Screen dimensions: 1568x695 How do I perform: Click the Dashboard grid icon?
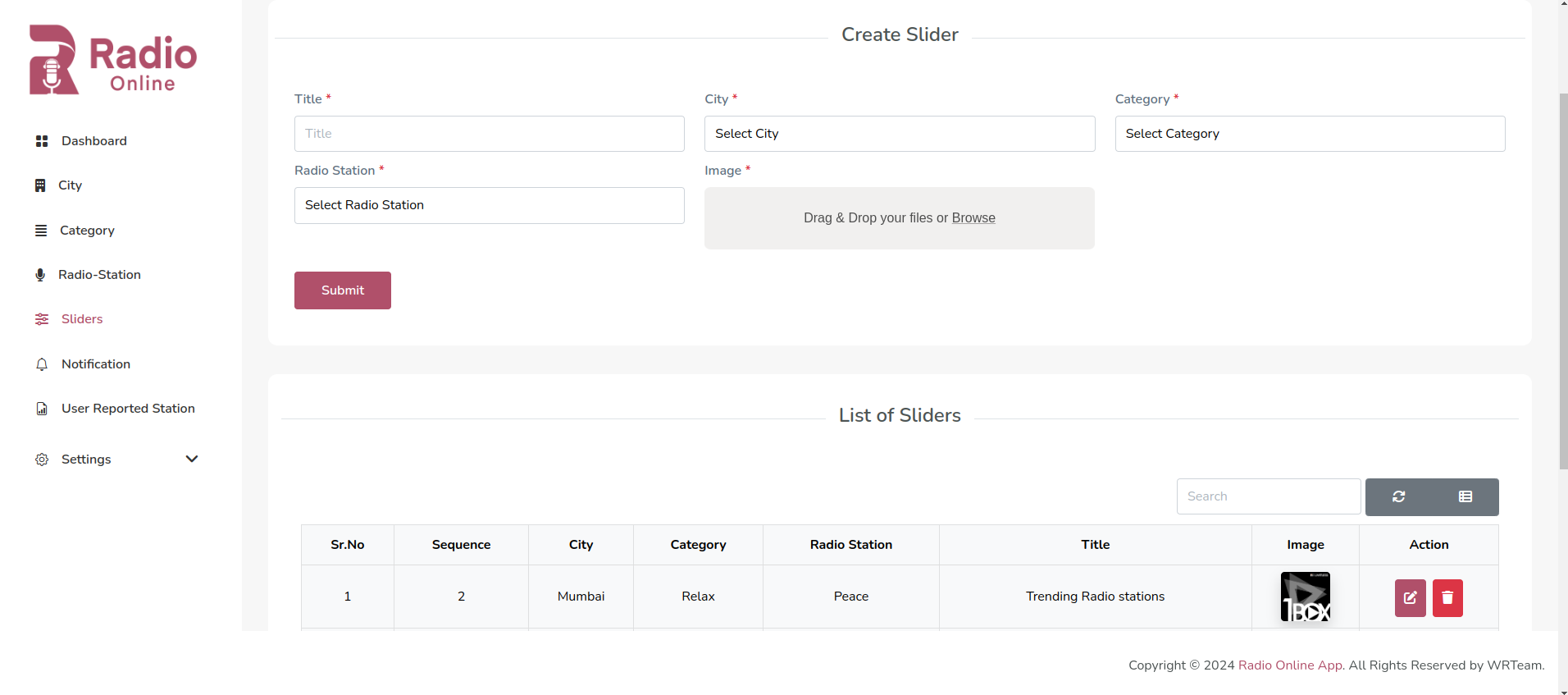42,141
